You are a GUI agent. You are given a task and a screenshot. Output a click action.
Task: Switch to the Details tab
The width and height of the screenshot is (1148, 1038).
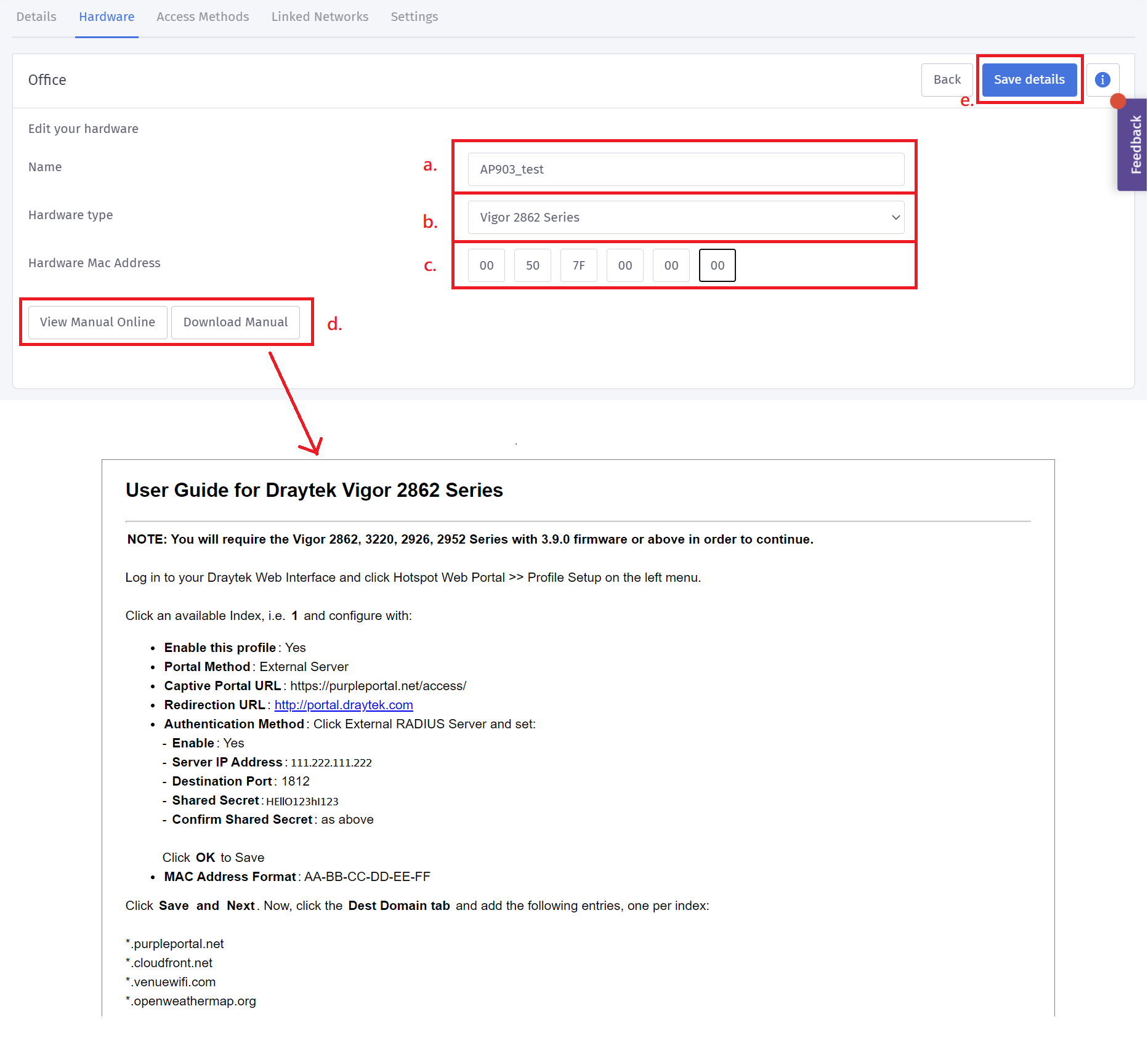(x=36, y=17)
